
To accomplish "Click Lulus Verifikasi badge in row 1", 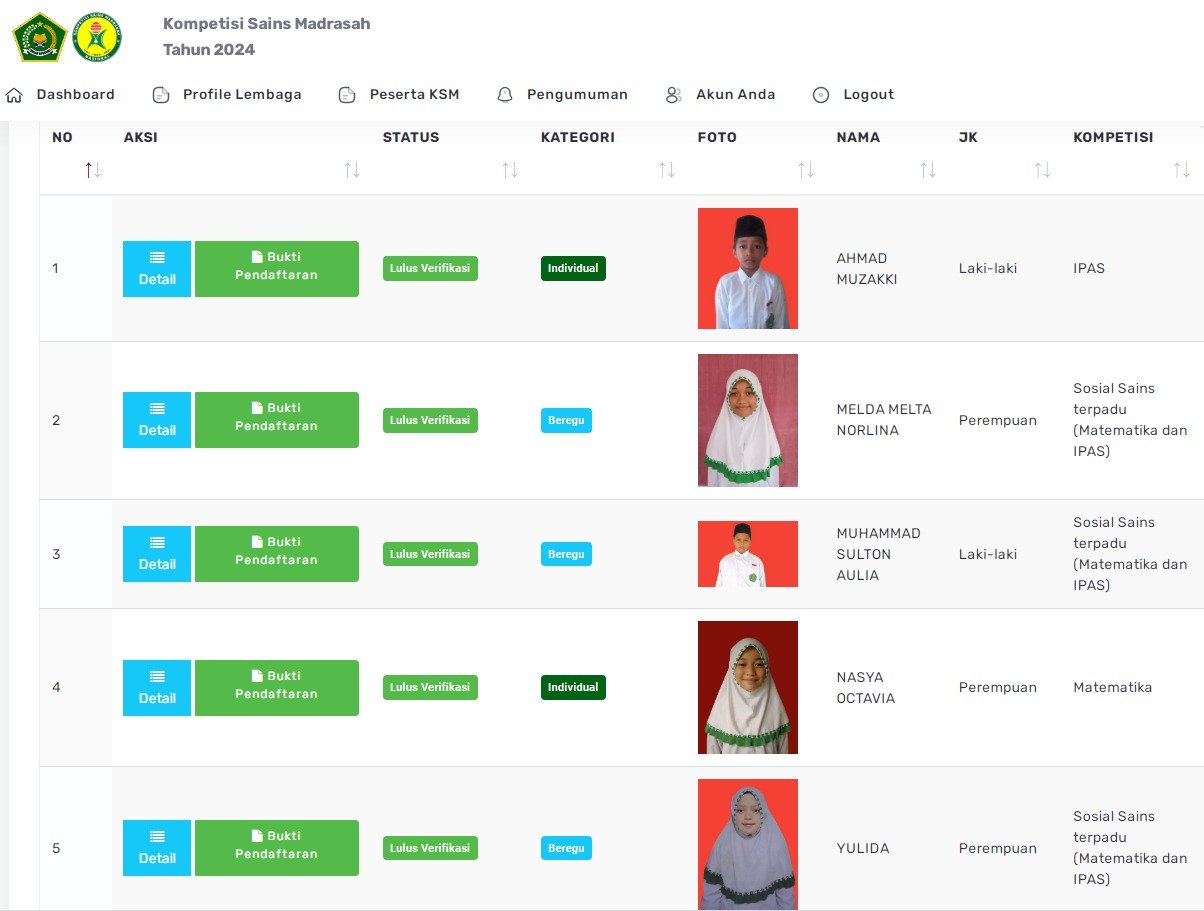I will click(x=430, y=268).
